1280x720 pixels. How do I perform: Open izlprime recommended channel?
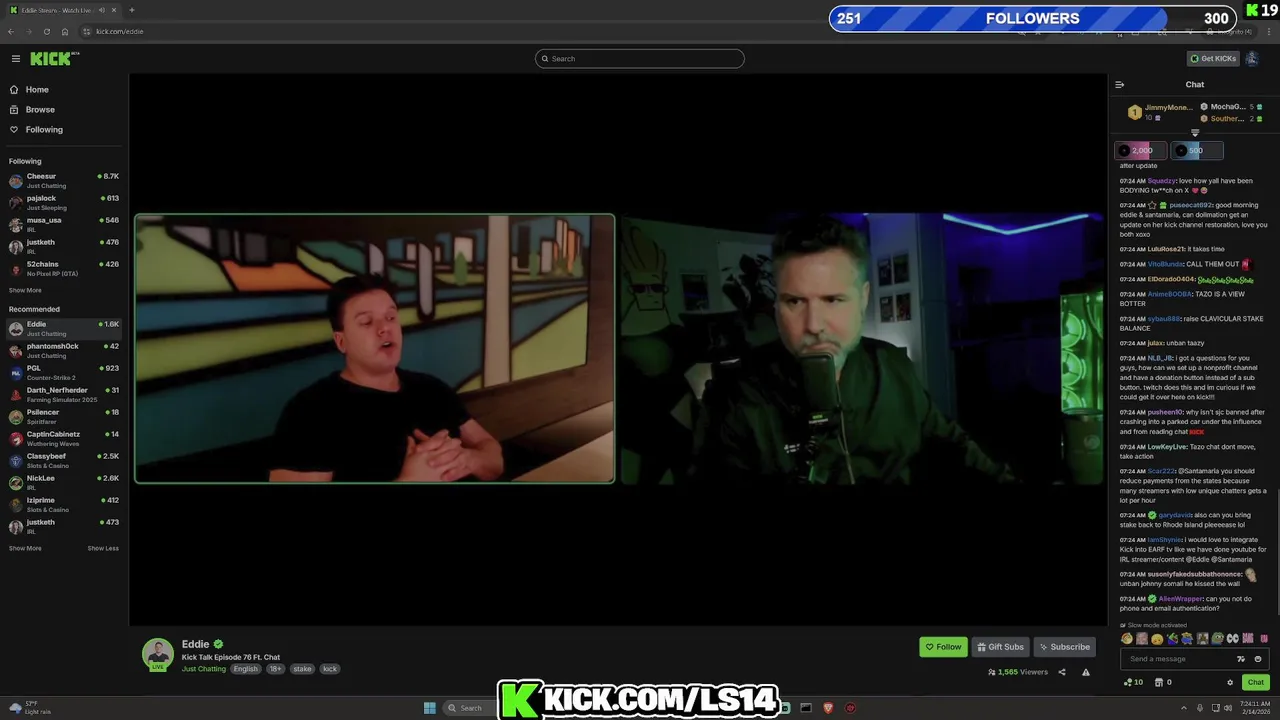[x=64, y=505]
